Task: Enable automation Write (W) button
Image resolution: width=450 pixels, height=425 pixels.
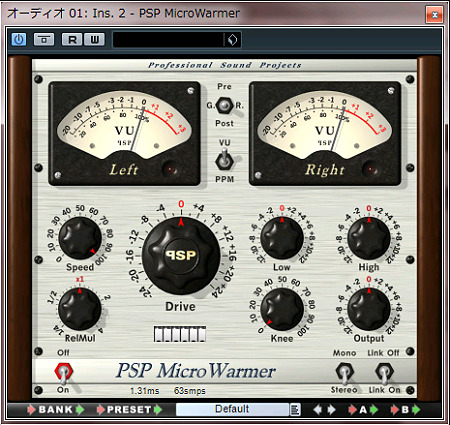Action: pyautogui.click(x=94, y=40)
